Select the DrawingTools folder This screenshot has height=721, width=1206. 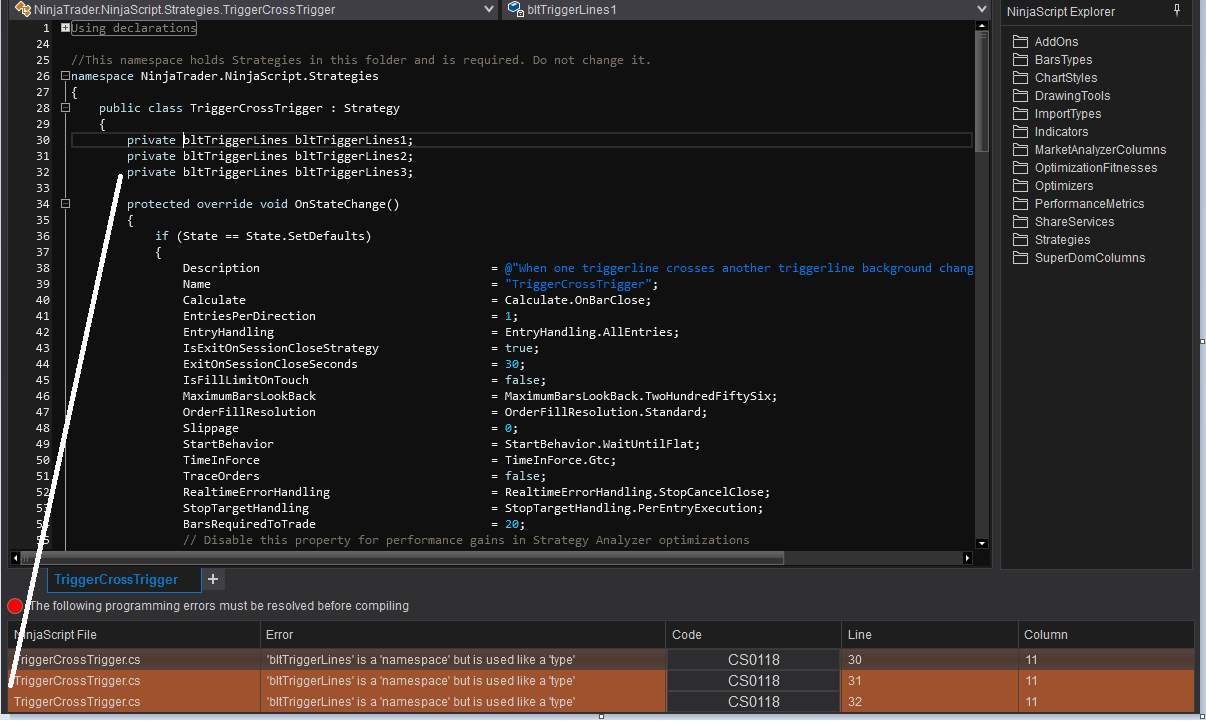click(1072, 96)
